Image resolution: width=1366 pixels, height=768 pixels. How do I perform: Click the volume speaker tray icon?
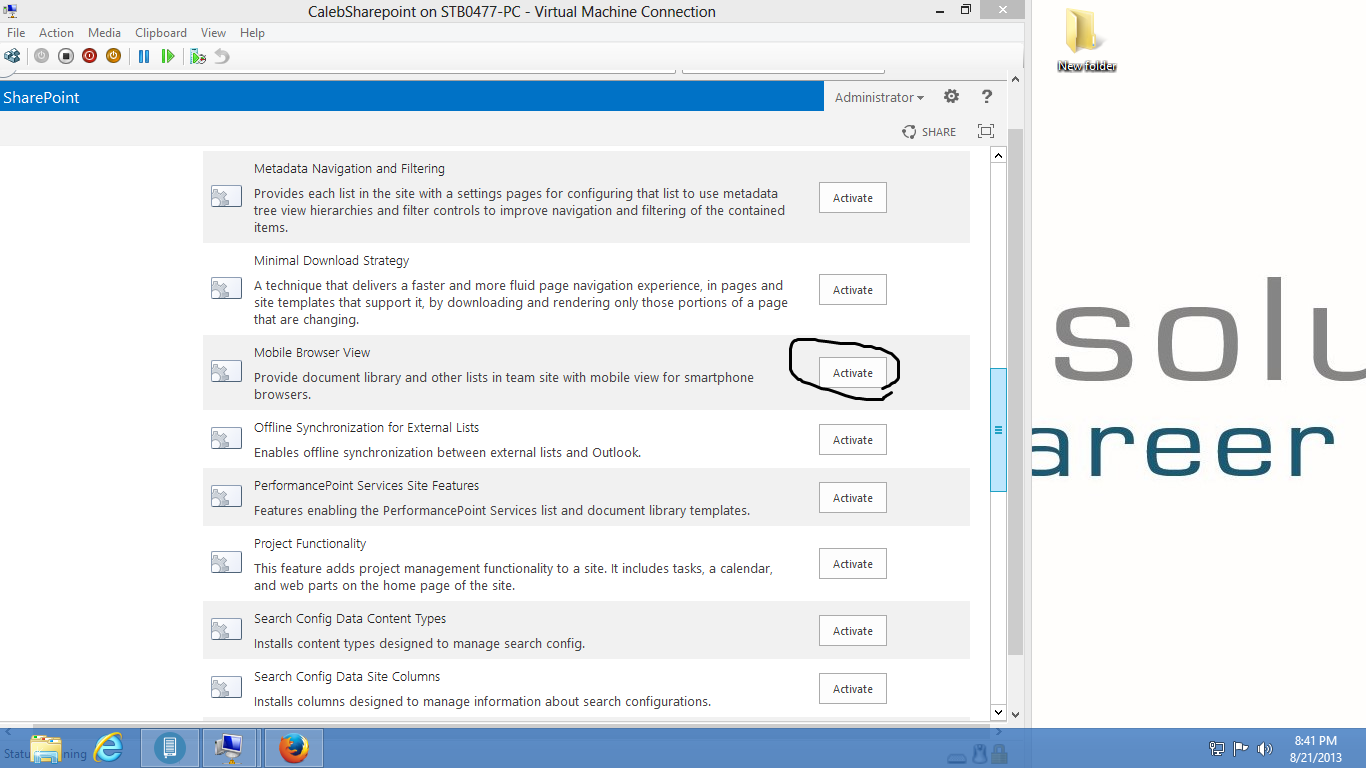(x=1265, y=748)
